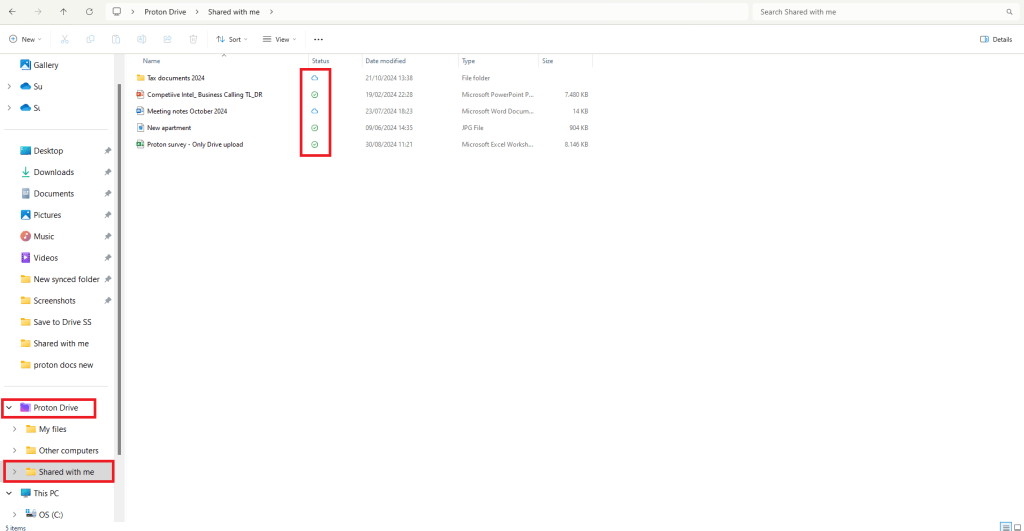Sort by the Size column header
The height and width of the screenshot is (531, 1024).
(547, 61)
